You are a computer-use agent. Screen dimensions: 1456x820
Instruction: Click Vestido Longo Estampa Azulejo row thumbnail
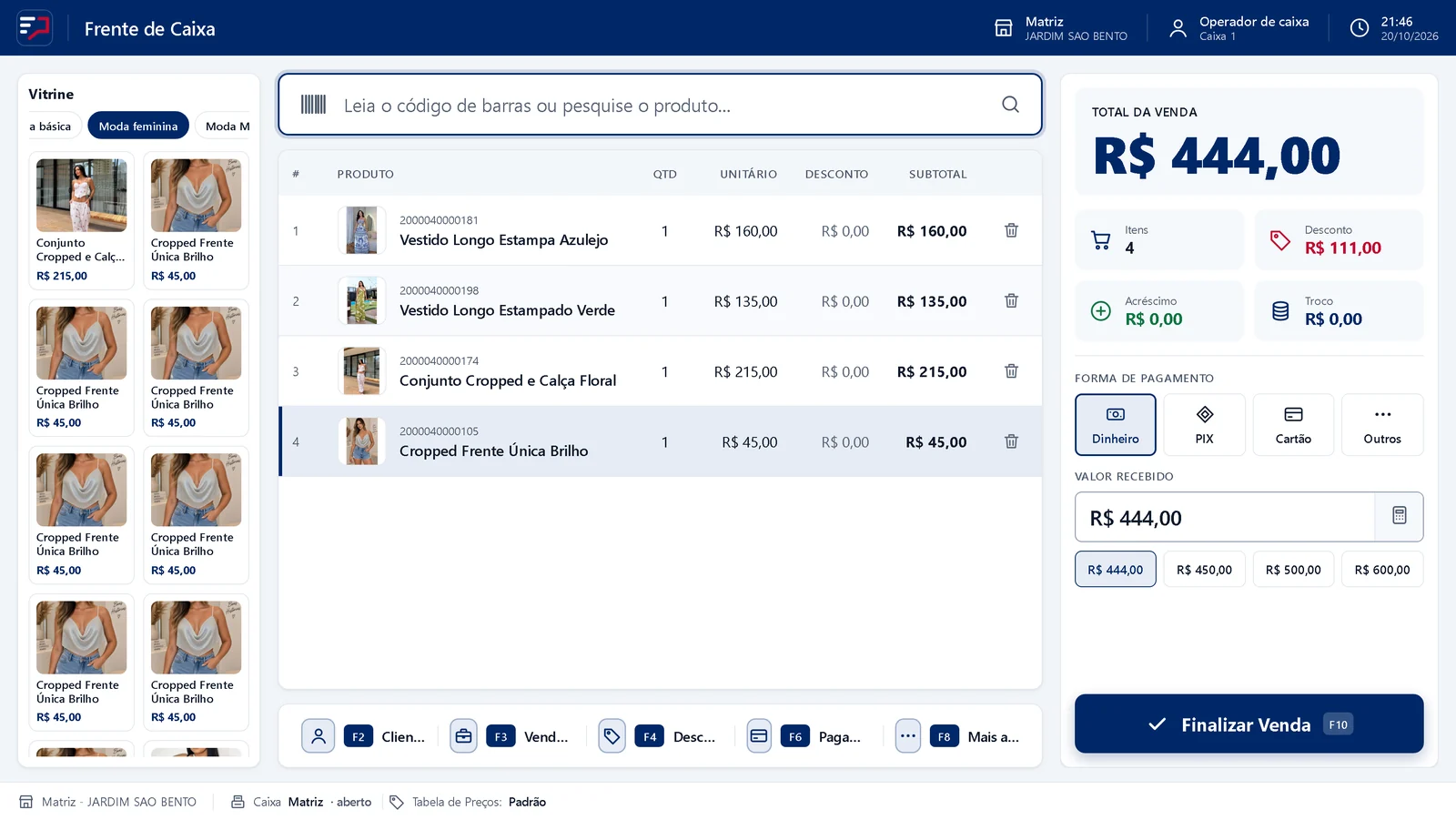pos(361,230)
